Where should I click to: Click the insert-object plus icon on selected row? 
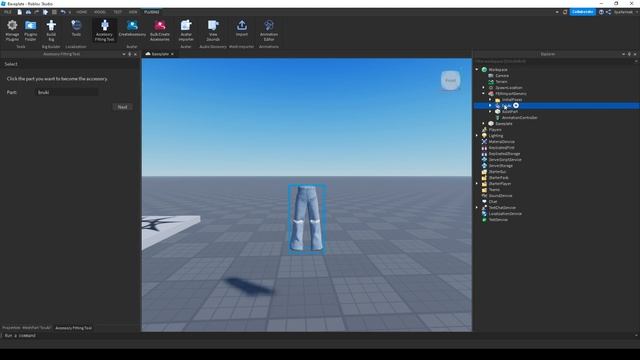coord(516,106)
